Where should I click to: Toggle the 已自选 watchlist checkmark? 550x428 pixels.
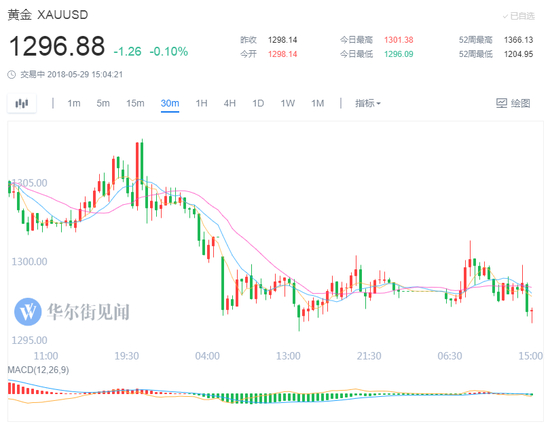[x=505, y=16]
